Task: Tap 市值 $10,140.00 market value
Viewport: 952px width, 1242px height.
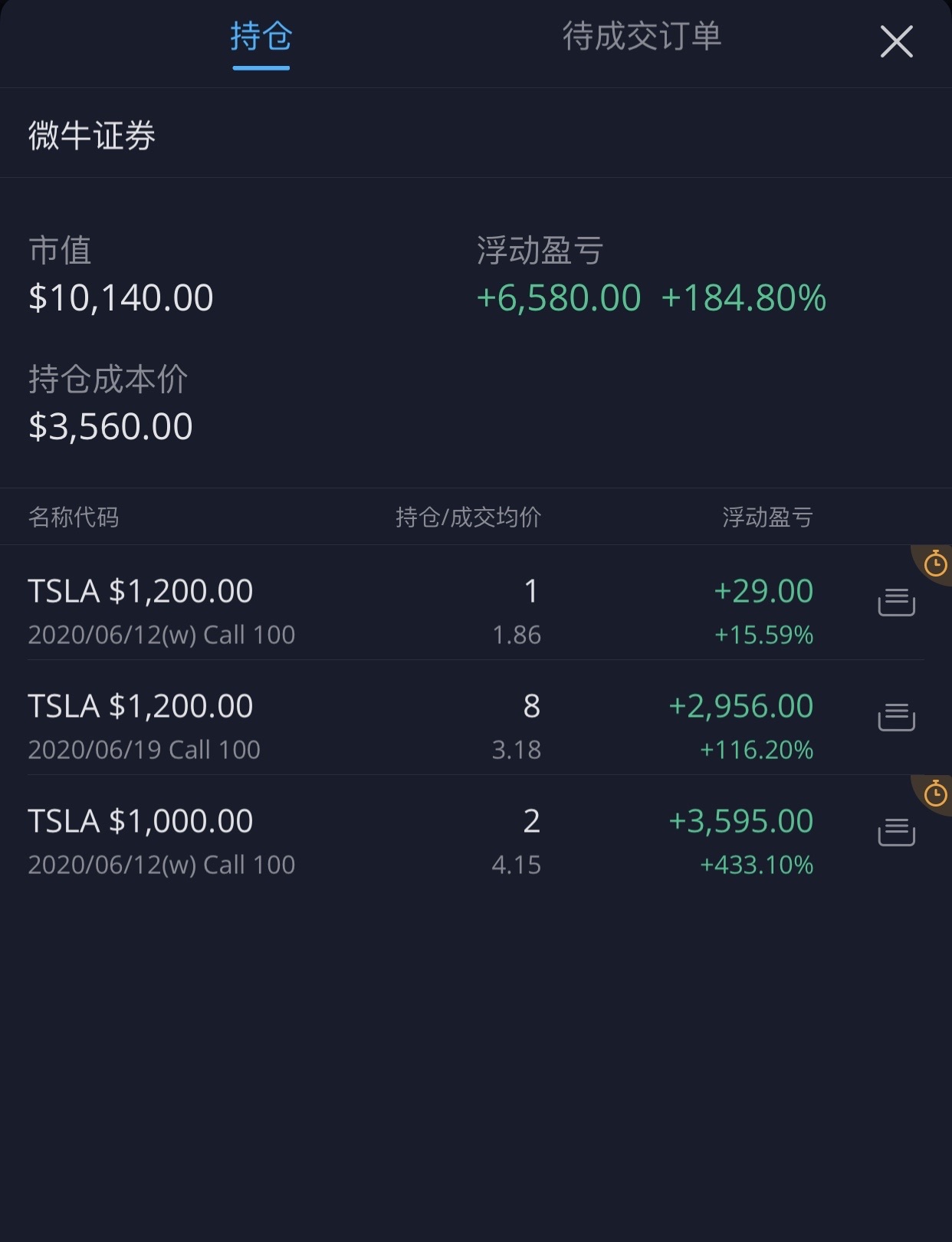Action: click(x=120, y=297)
